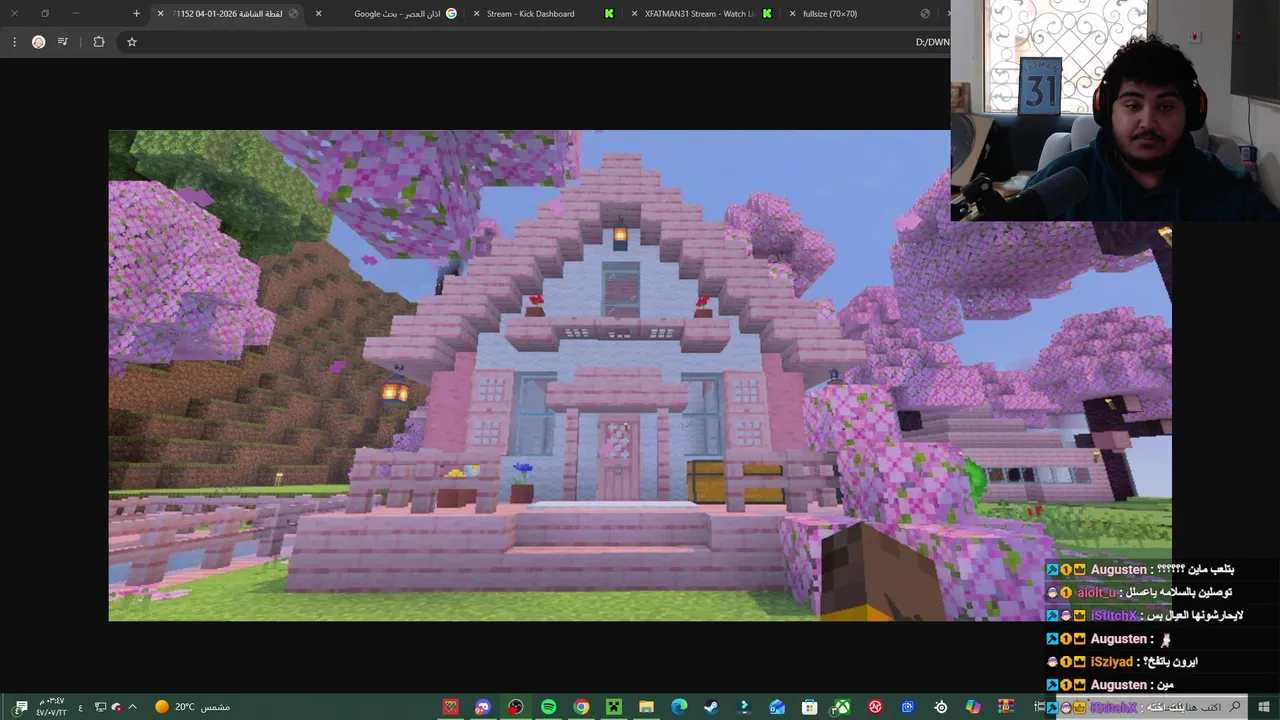Click the taskbar search magnifier icon
Screen dimensions: 1280x720
click(x=1235, y=707)
